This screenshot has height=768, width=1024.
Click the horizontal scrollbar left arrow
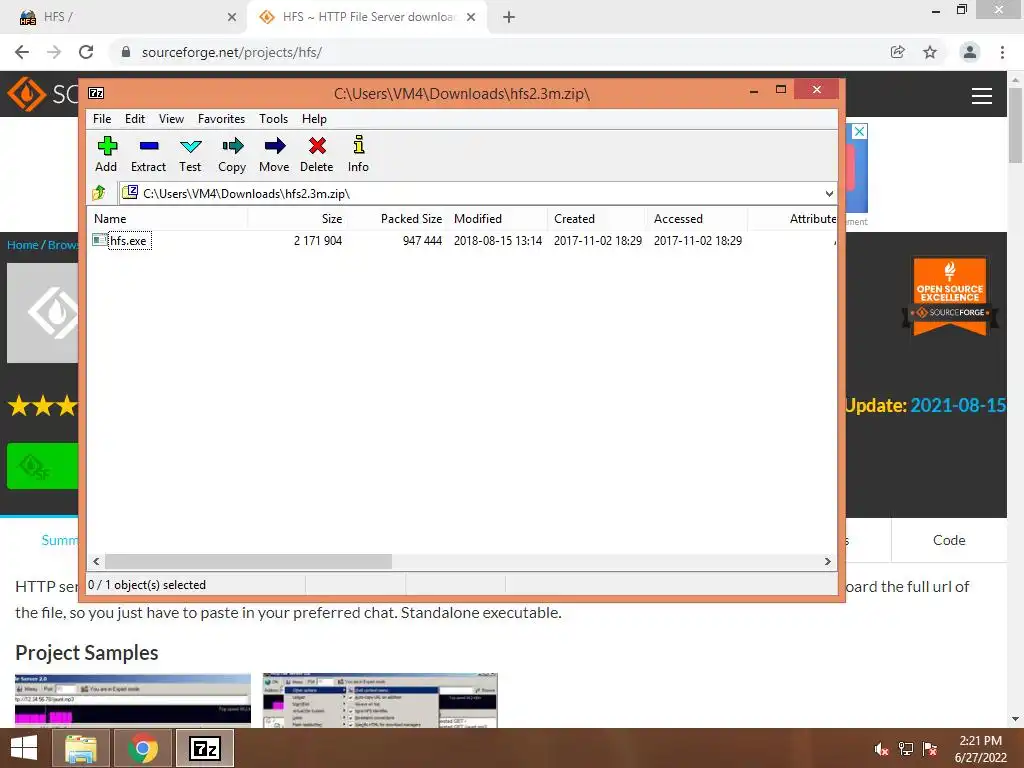(97, 562)
